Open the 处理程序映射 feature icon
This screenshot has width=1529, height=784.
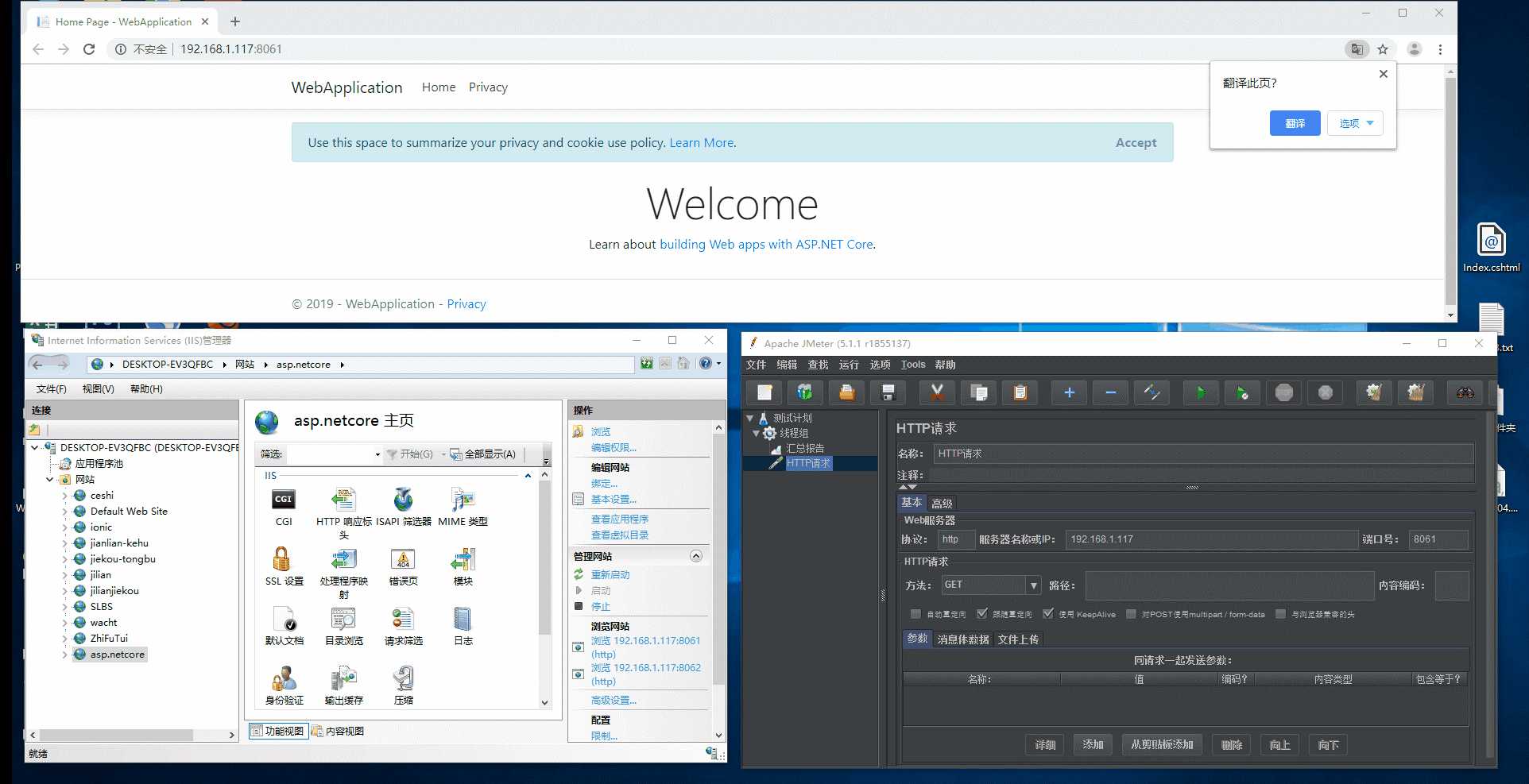pyautogui.click(x=343, y=559)
